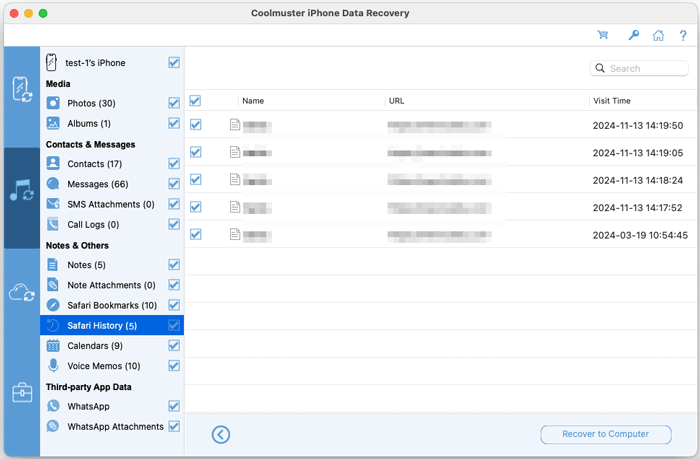
Task: Select the history row visited 14:18:24
Action: (441, 180)
